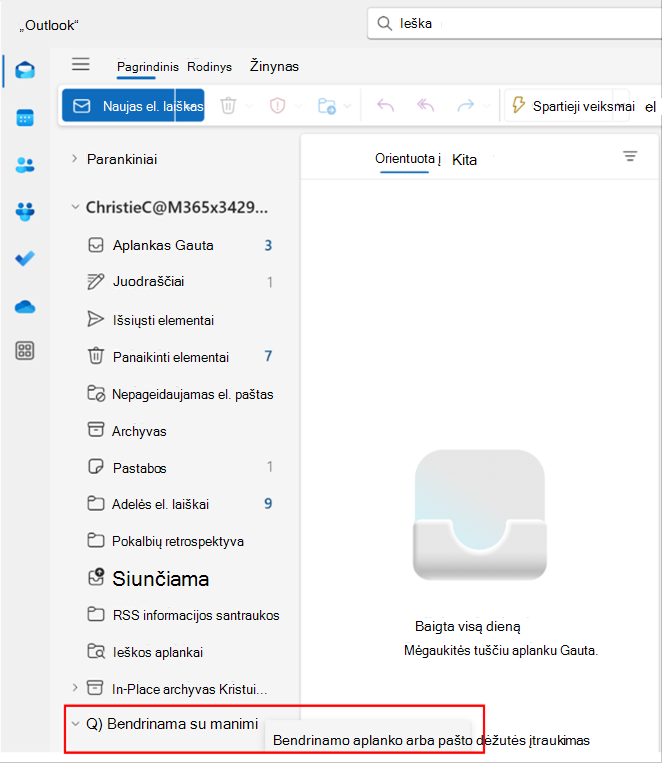Open Panaikinti elementai folder

[x=179, y=357]
